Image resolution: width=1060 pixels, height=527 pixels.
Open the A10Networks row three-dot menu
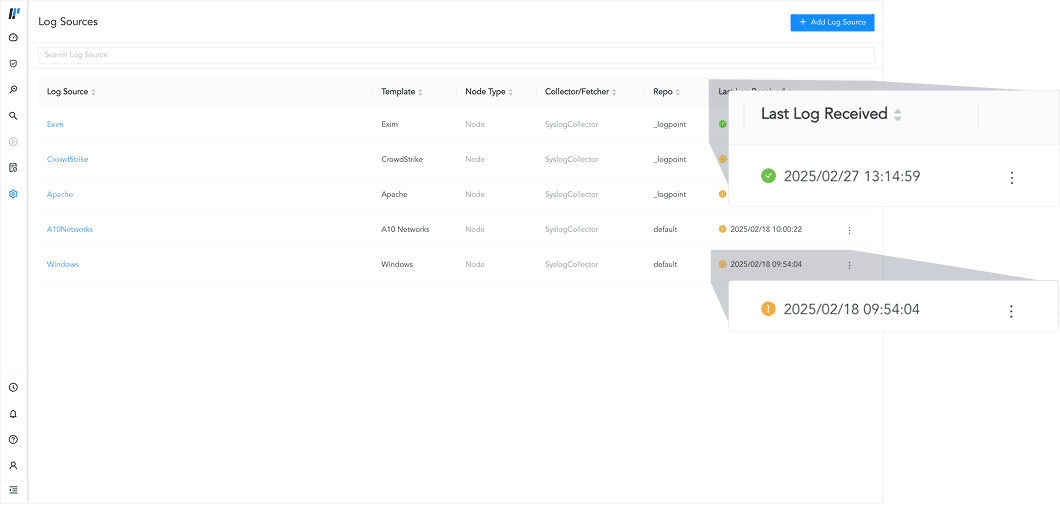tap(849, 230)
